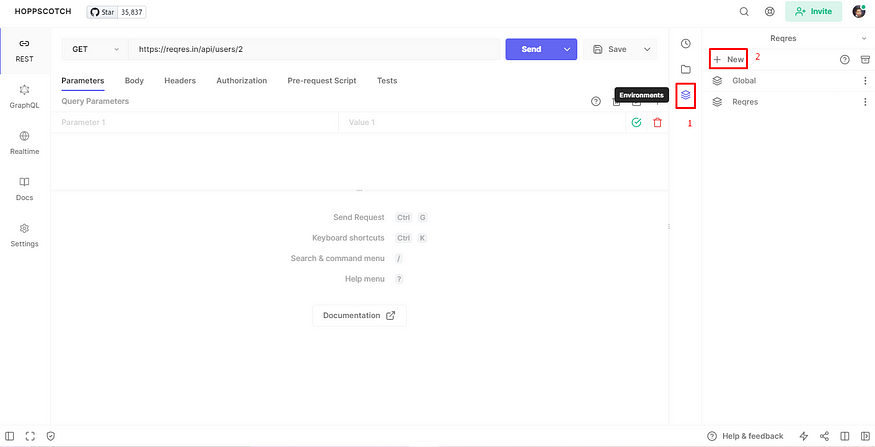Screen dimensions: 875x447
Task: Switch to the Body tab
Action: pyautogui.click(x=134, y=81)
